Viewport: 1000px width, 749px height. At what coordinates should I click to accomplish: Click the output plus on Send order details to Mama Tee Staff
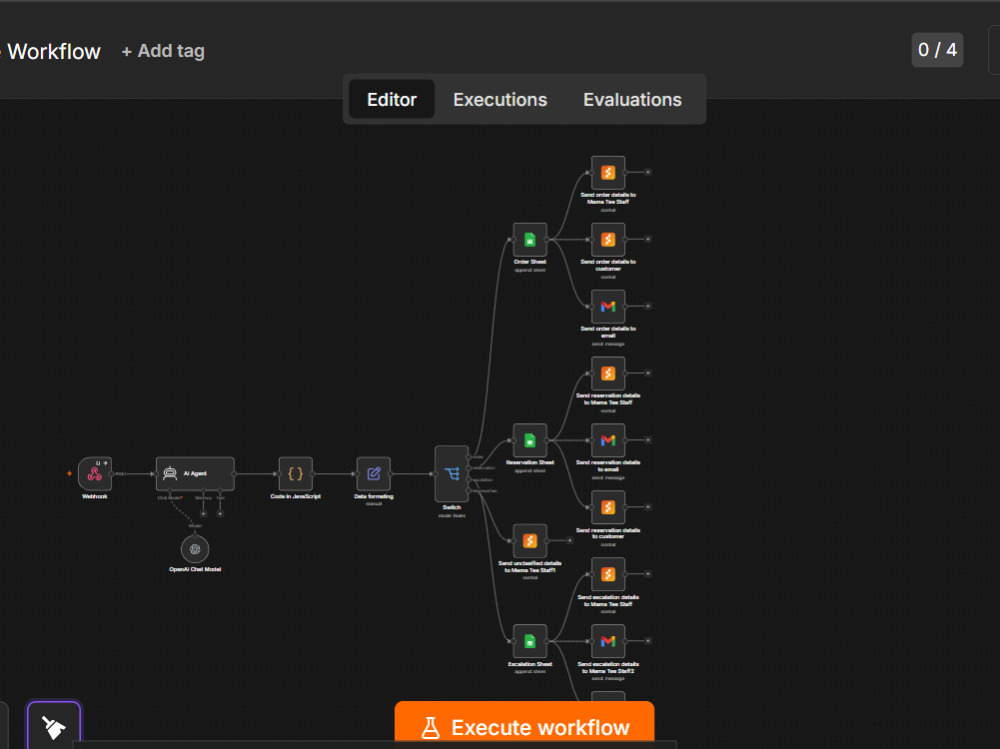[648, 172]
